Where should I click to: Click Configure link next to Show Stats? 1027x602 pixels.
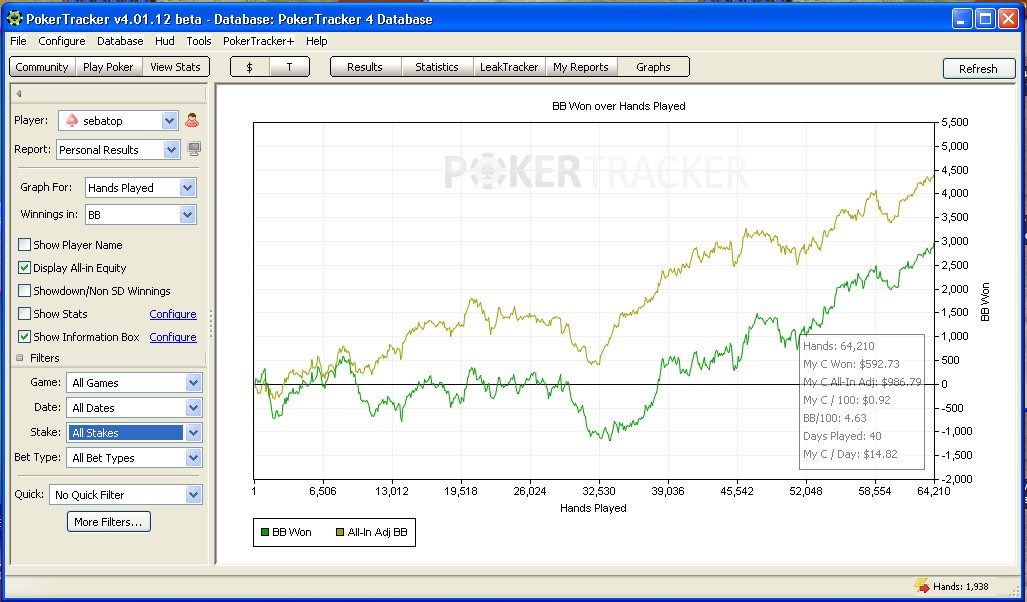point(173,314)
